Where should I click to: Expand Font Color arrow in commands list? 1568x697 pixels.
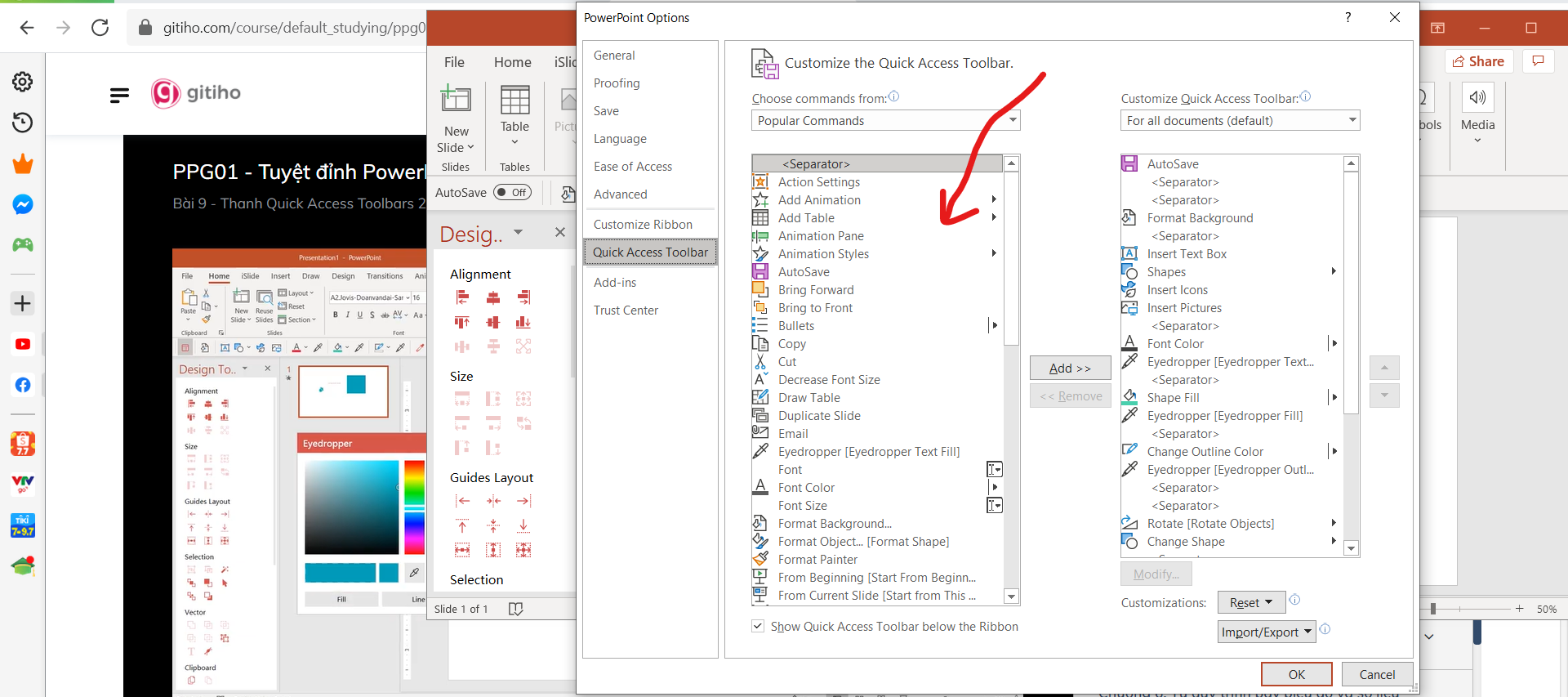(x=994, y=487)
